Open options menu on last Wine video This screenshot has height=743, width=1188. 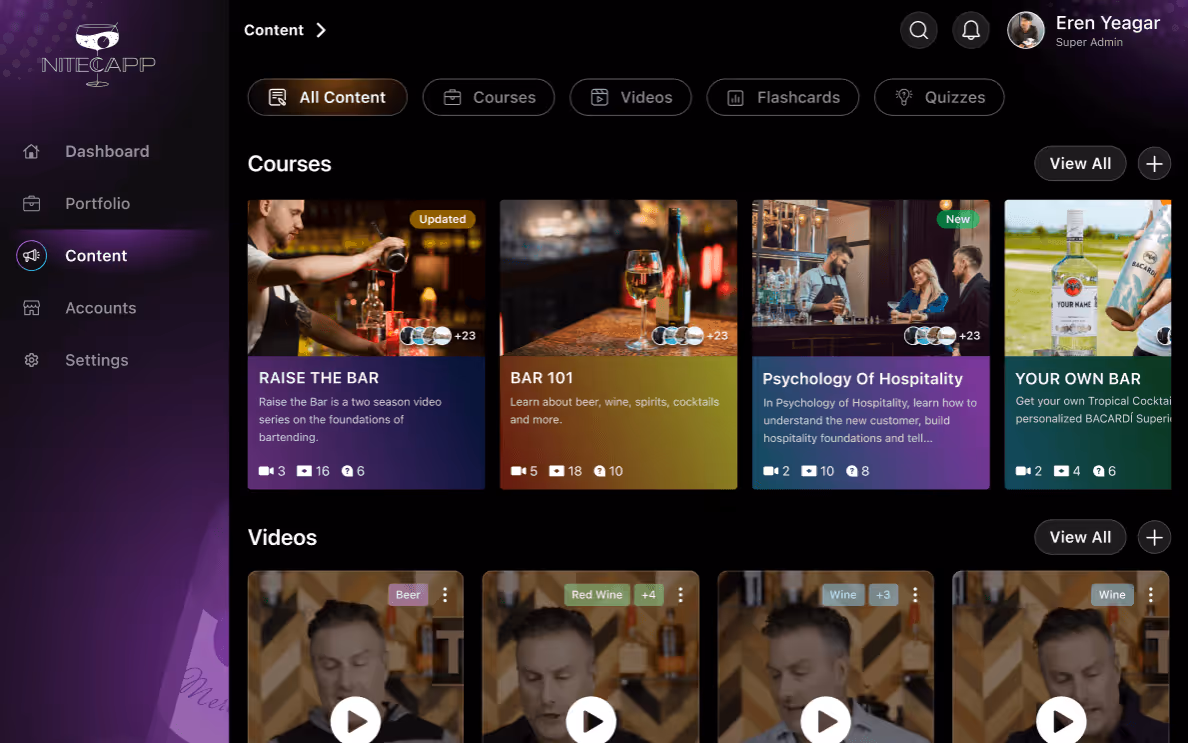tap(1150, 595)
